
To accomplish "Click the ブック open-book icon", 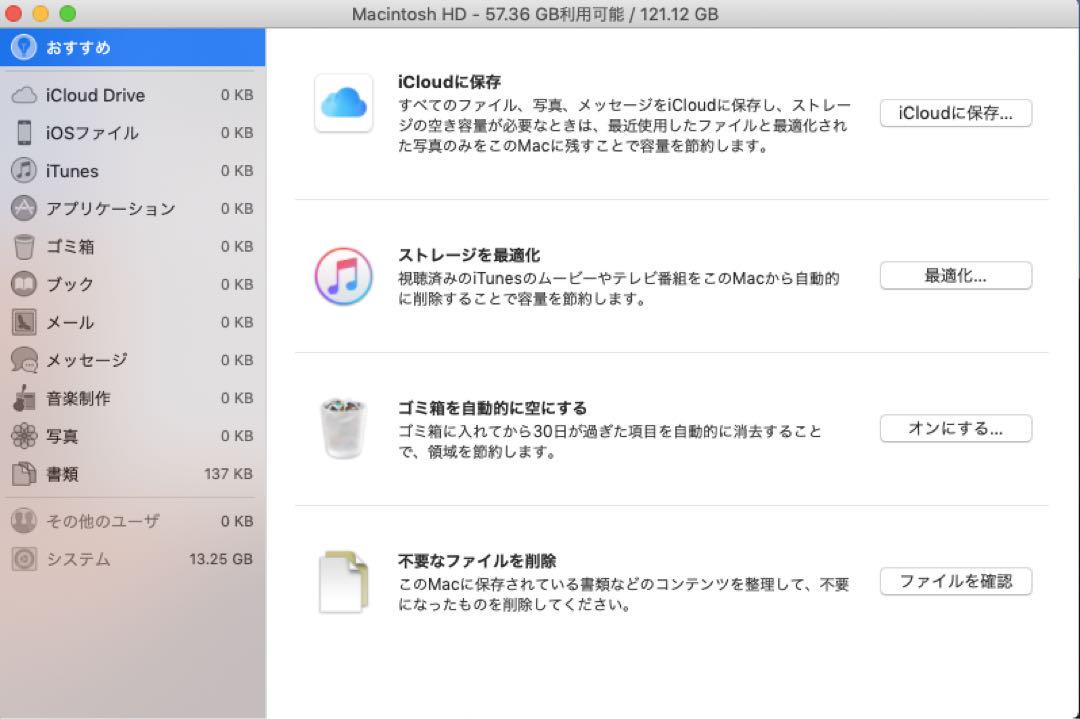I will [24, 284].
